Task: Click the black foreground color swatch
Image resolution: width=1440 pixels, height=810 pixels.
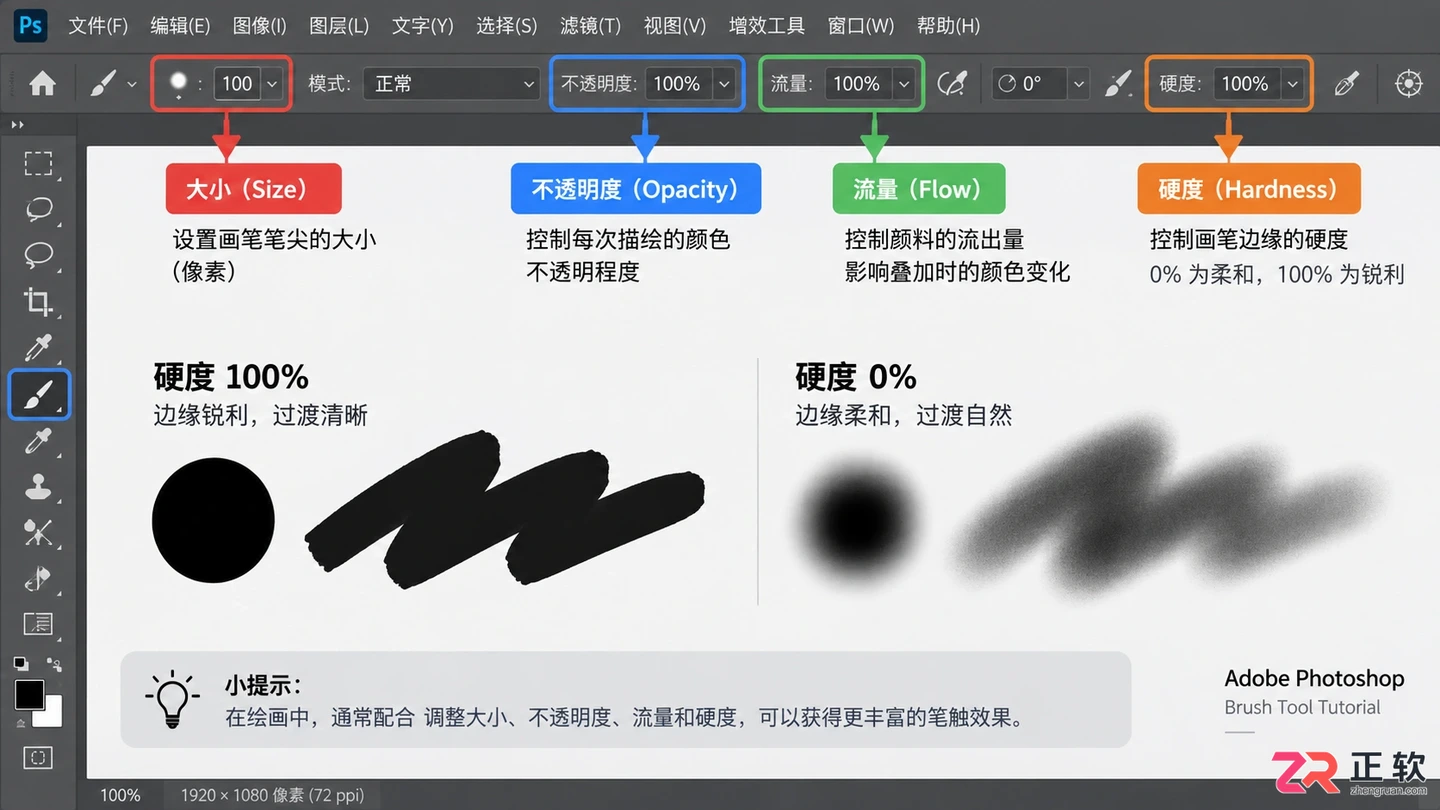Action: coord(29,694)
